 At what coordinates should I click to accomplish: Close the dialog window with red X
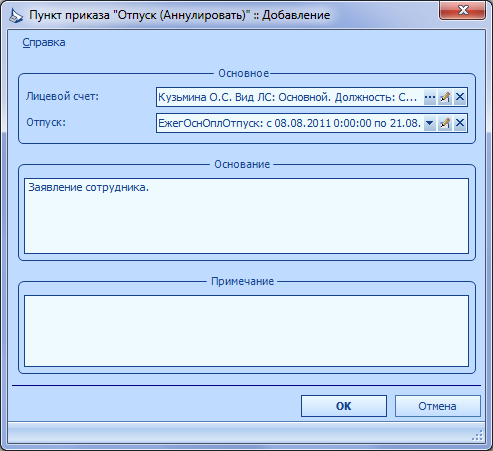[462, 10]
